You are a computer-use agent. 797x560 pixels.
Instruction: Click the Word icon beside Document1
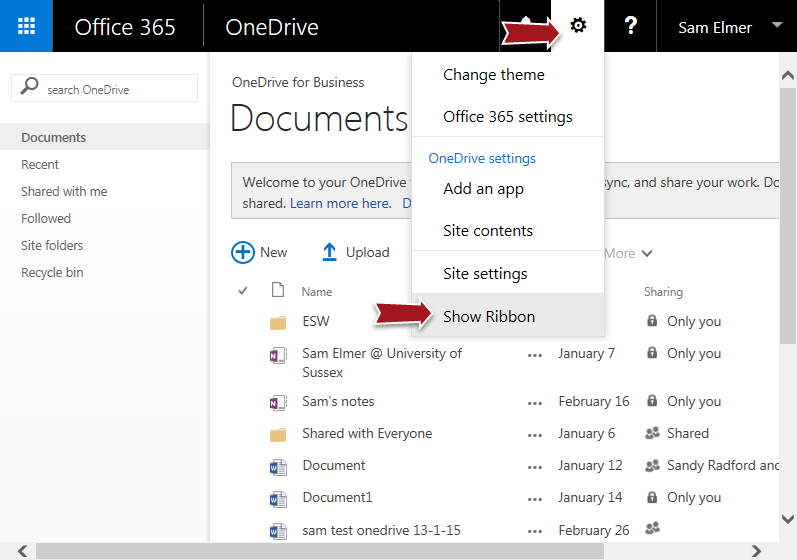click(278, 499)
